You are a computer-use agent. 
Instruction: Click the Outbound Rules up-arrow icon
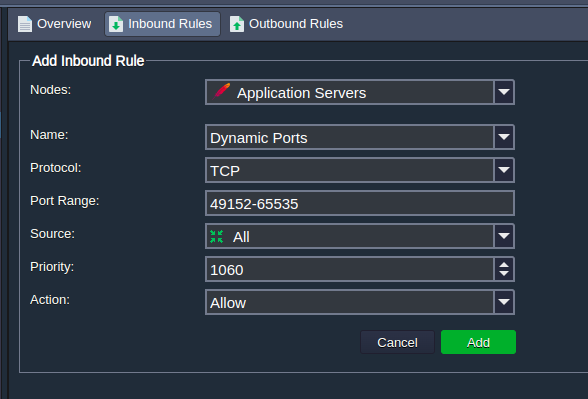237,24
